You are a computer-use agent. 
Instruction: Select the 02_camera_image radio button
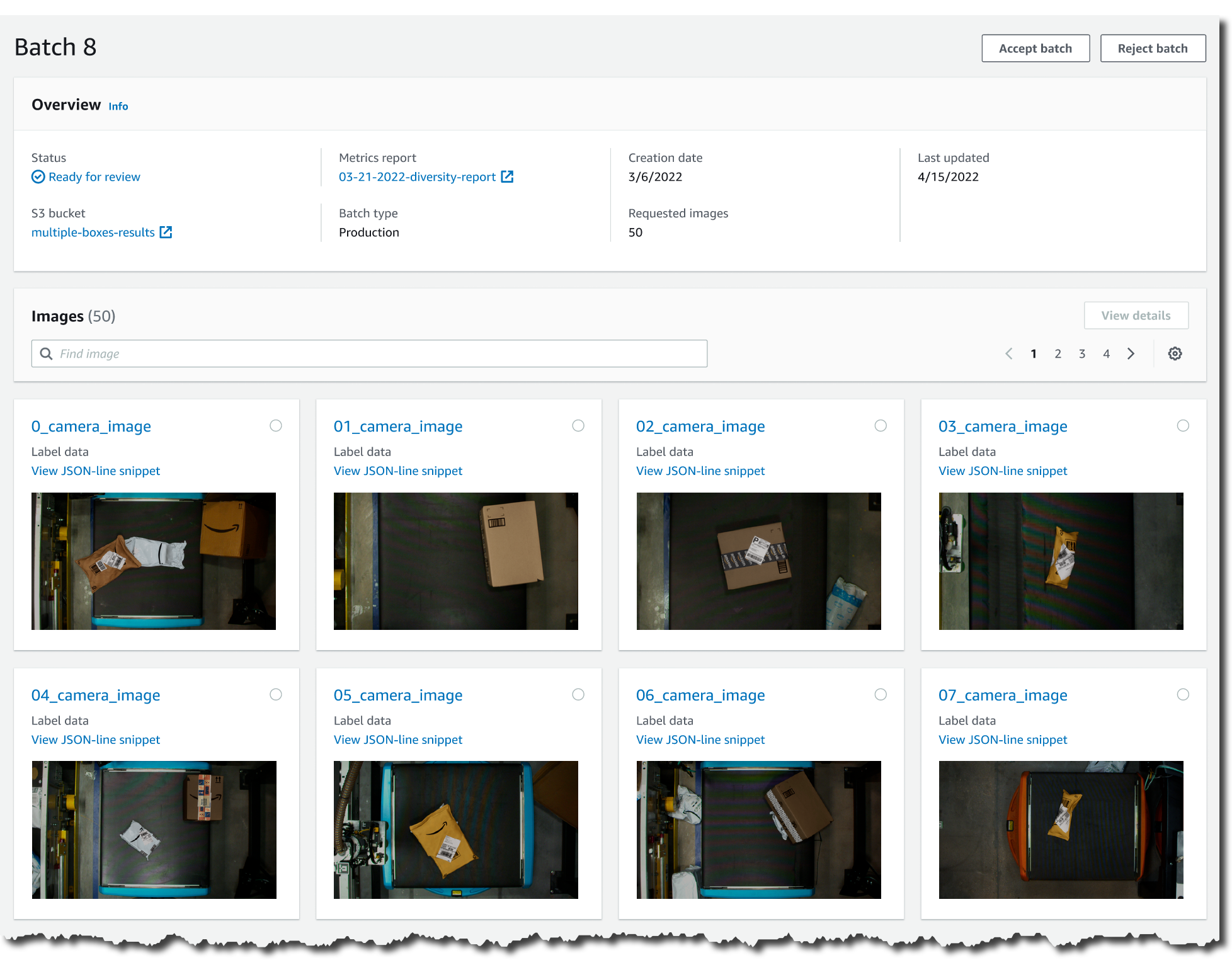[x=881, y=426]
